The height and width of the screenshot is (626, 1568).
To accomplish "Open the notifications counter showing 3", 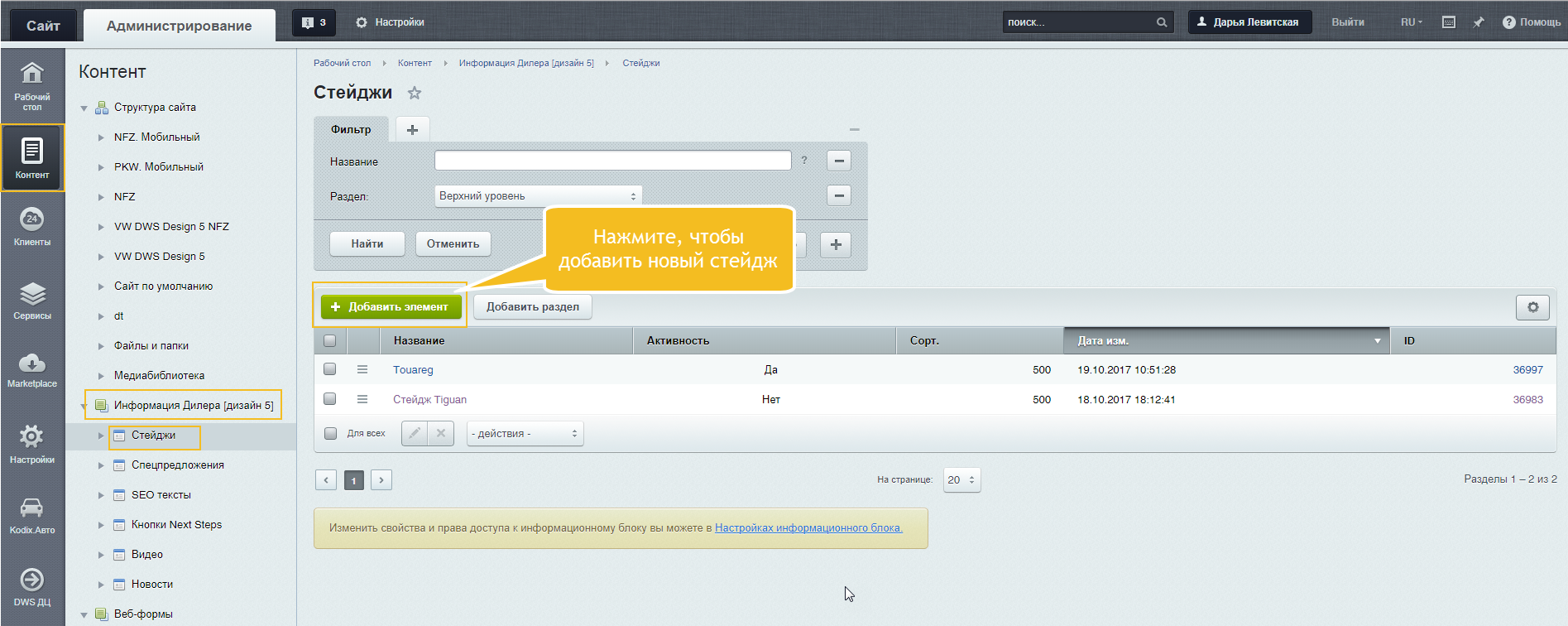I will point(314,22).
